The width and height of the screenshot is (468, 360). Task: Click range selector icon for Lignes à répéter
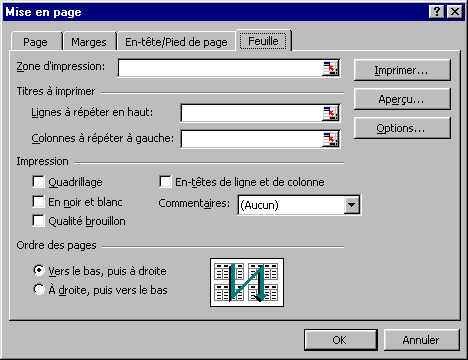point(330,113)
